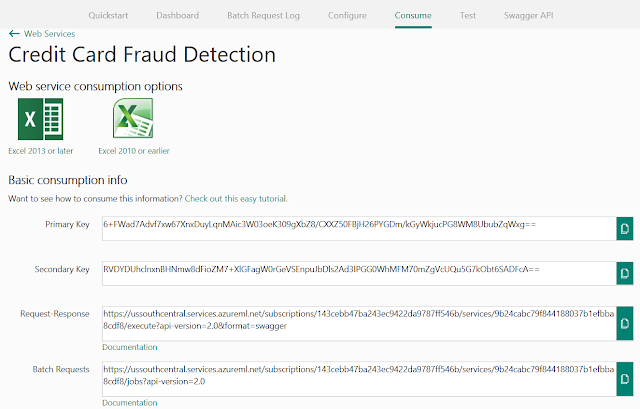Image resolution: width=640 pixels, height=409 pixels.
Task: Click the back arrow beside Web Services
Action: [x=14, y=33]
